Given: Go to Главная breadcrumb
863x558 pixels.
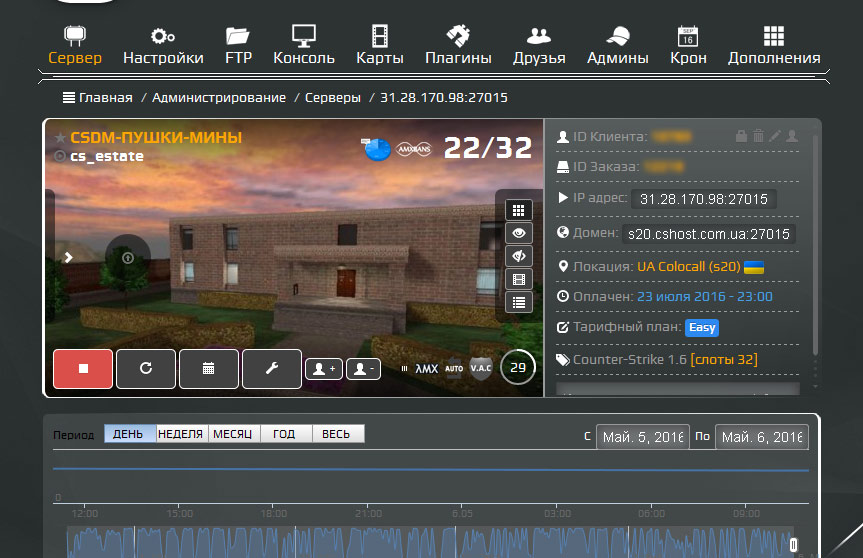Looking at the screenshot, I should coord(106,97).
